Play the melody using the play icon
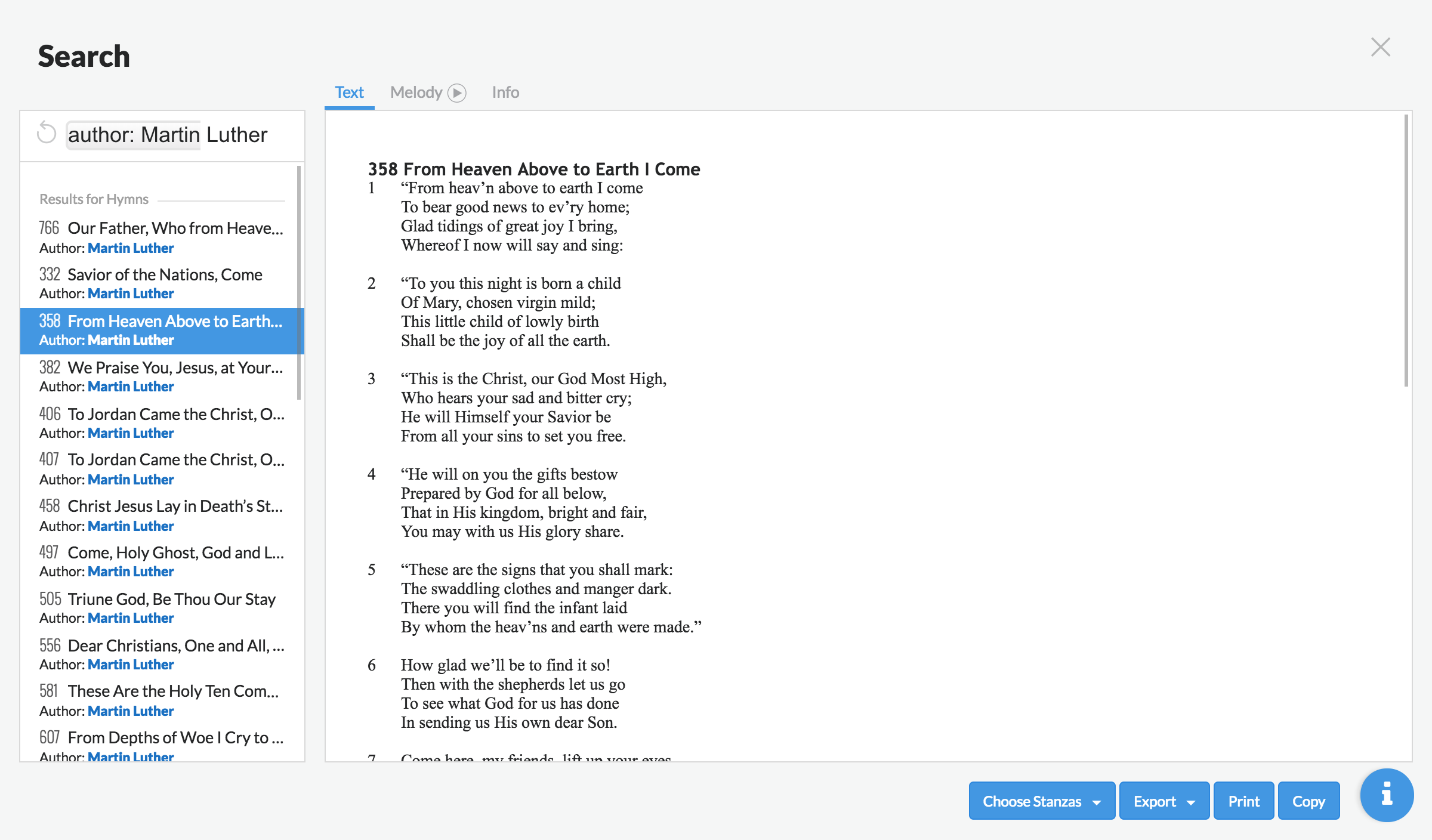Screen dimensions: 1432x840 [457, 93]
